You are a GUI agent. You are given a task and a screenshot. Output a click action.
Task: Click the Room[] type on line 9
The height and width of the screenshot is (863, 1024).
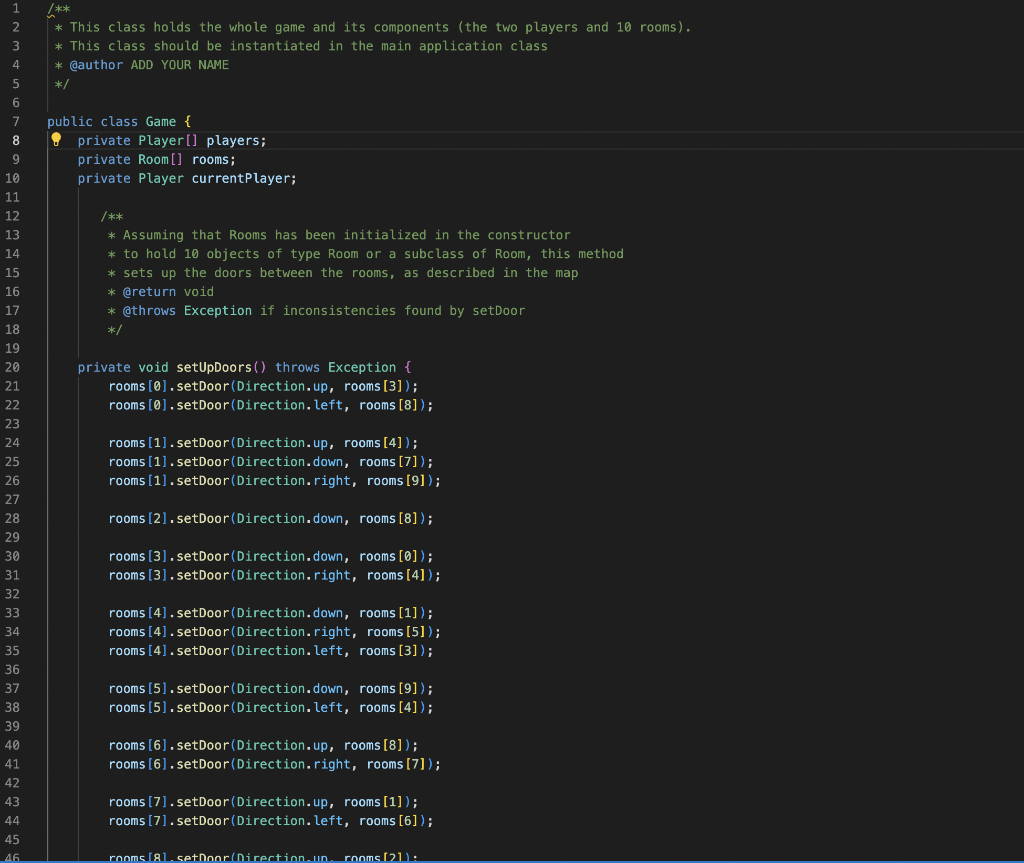(x=161, y=159)
